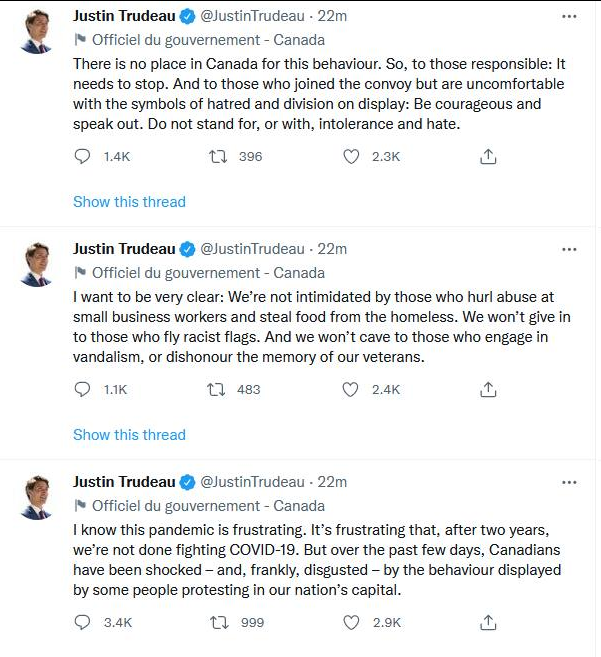Open more options on the first tweet
The image size is (601, 657).
[569, 17]
